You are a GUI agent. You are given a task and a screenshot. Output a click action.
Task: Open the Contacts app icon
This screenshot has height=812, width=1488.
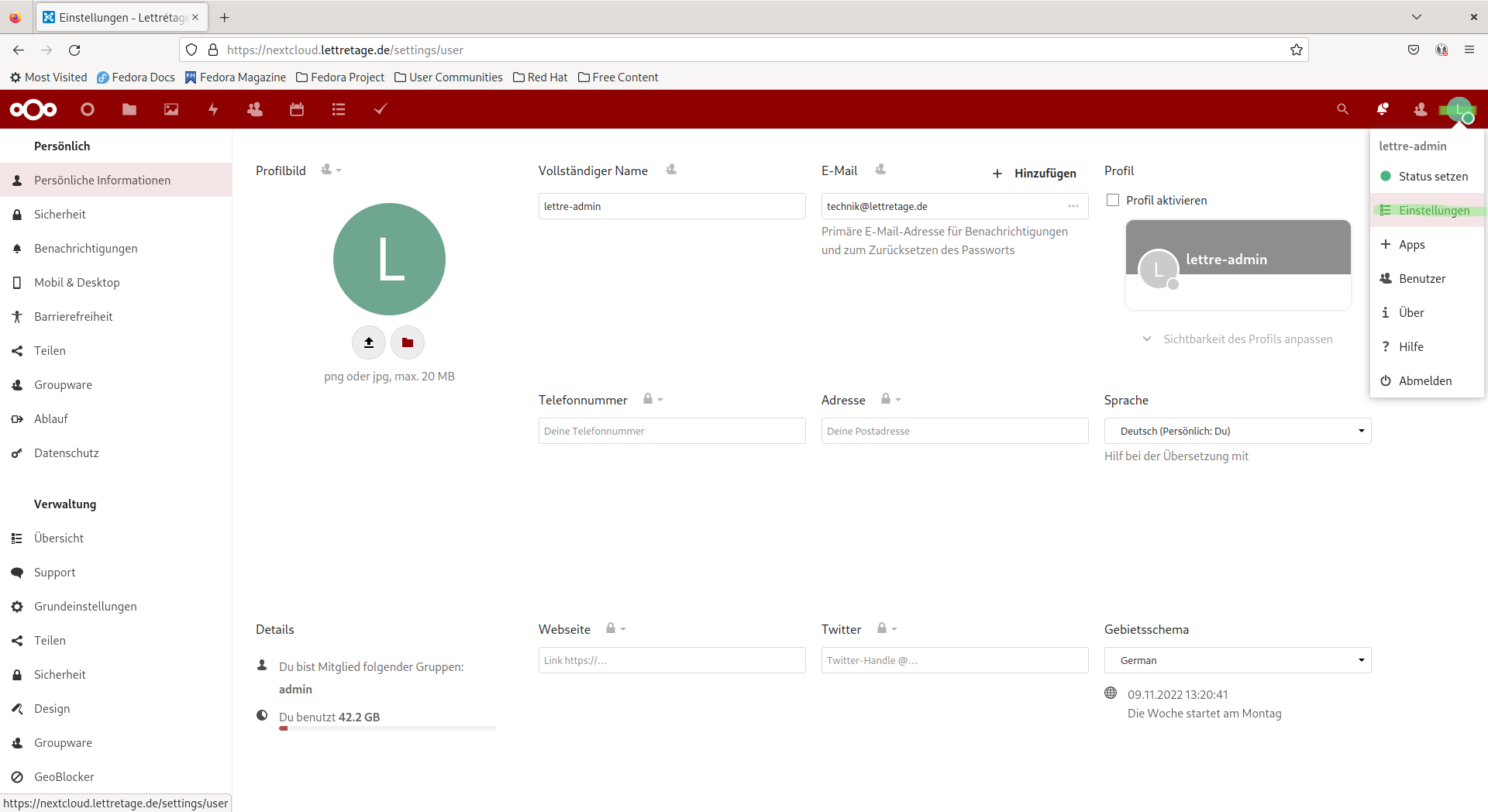click(x=254, y=109)
